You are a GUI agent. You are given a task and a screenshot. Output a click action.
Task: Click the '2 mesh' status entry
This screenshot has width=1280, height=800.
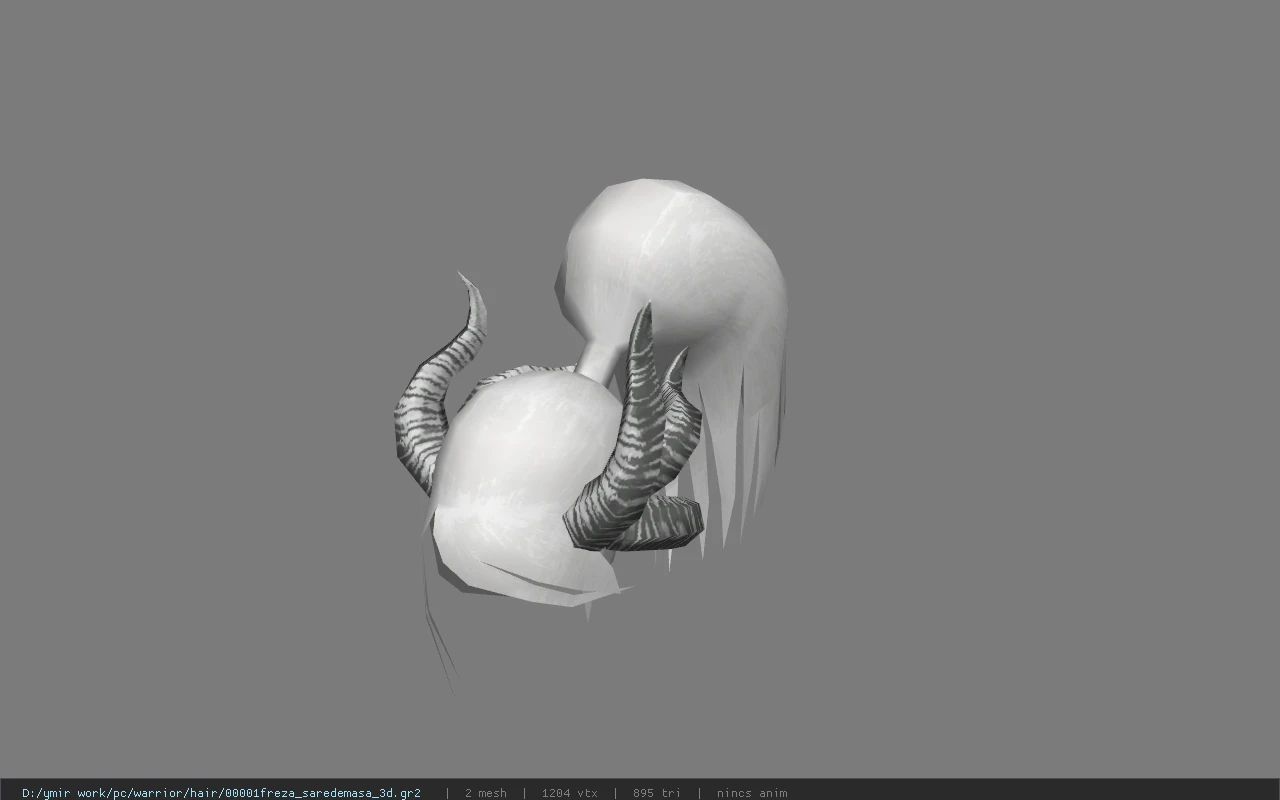tap(485, 793)
